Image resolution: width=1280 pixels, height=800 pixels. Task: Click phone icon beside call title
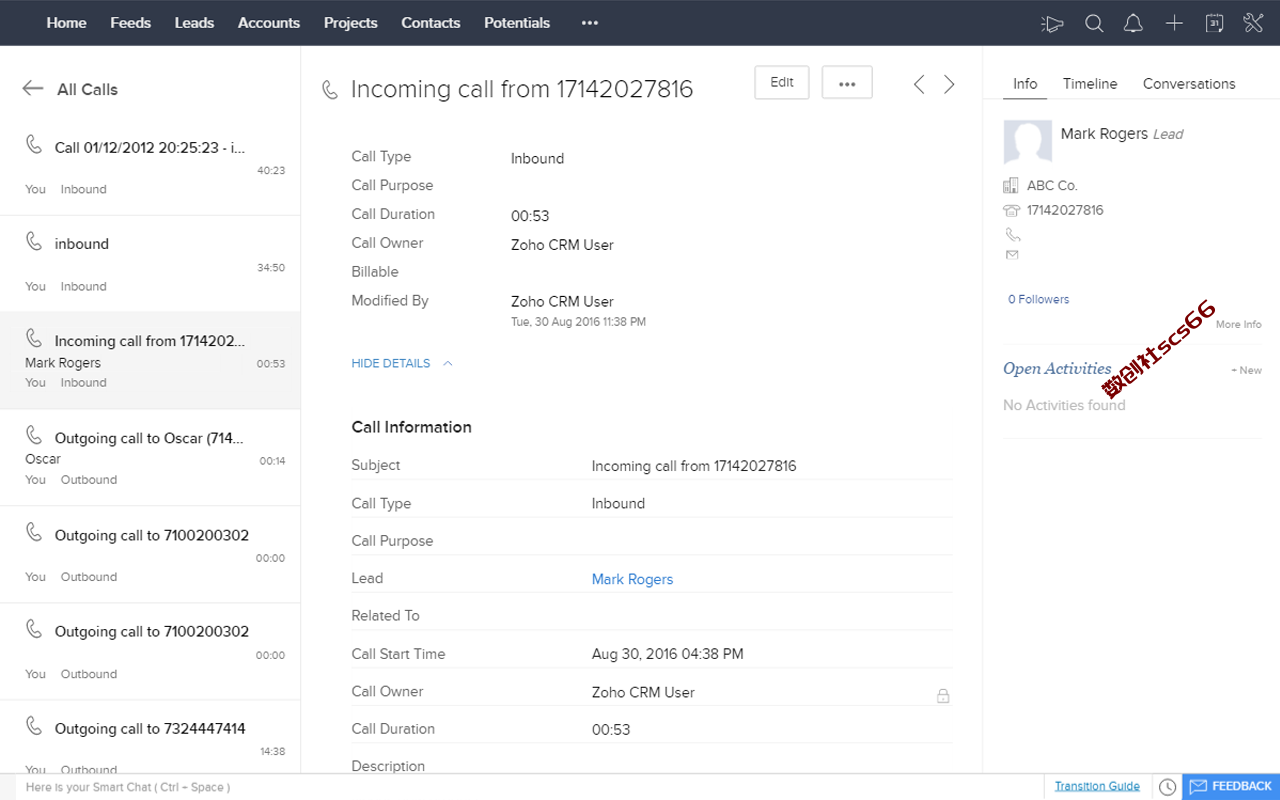point(330,90)
